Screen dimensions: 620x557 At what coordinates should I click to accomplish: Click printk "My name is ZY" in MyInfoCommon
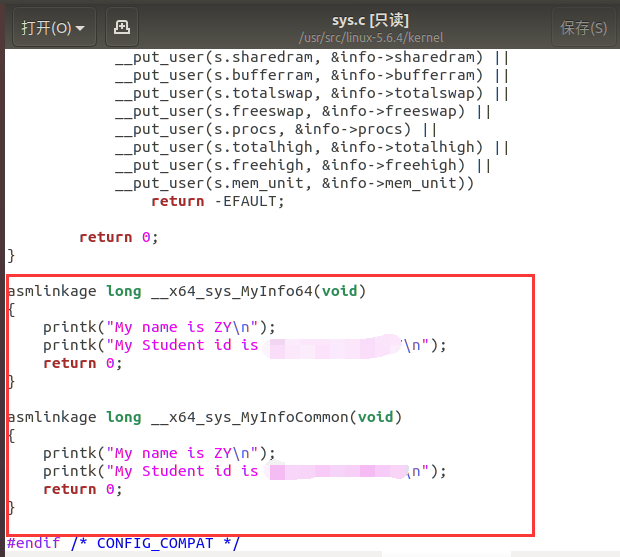(159, 453)
